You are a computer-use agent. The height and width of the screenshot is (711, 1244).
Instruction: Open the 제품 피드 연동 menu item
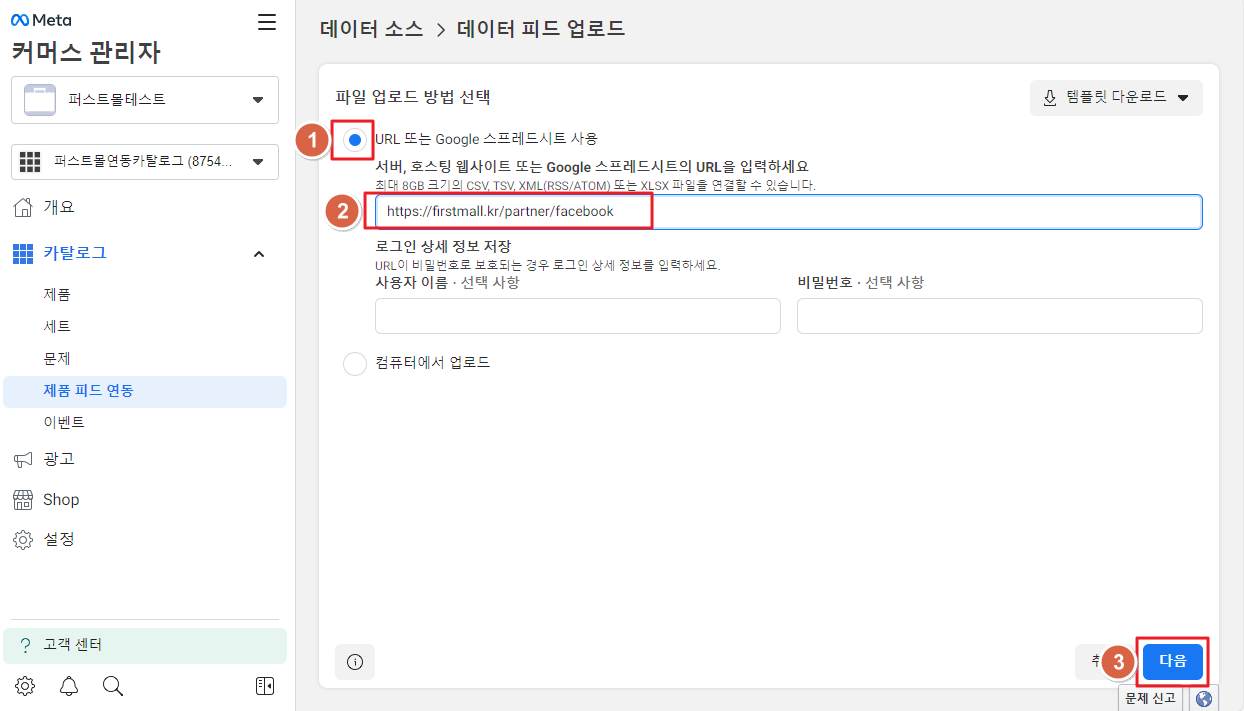click(88, 391)
